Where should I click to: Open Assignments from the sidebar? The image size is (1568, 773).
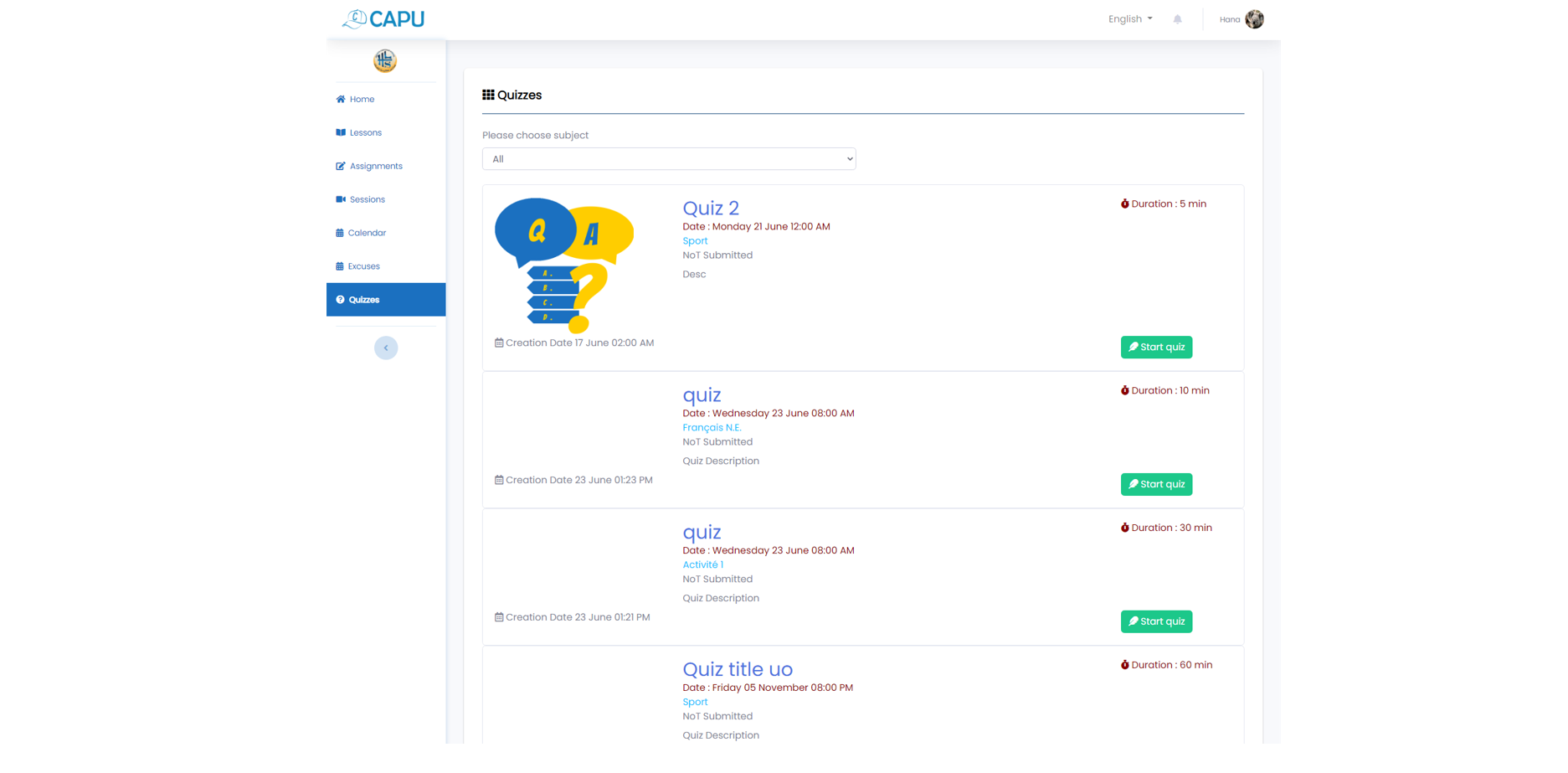pyautogui.click(x=386, y=166)
